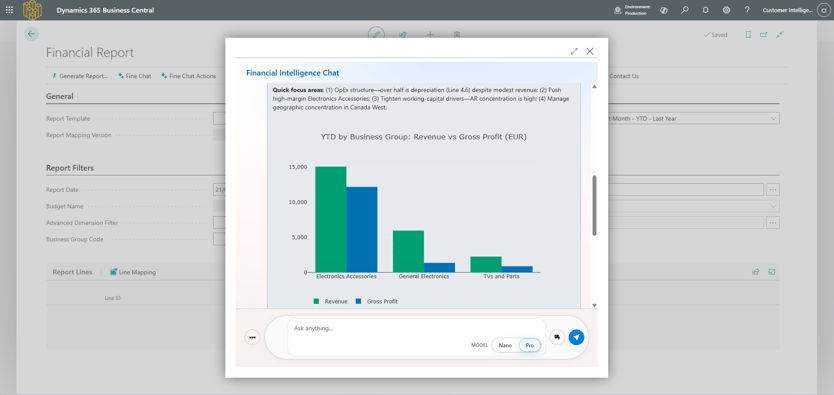Open Dynamics 365 Business Central home link
This screenshot has width=834, height=395.
(x=105, y=10)
